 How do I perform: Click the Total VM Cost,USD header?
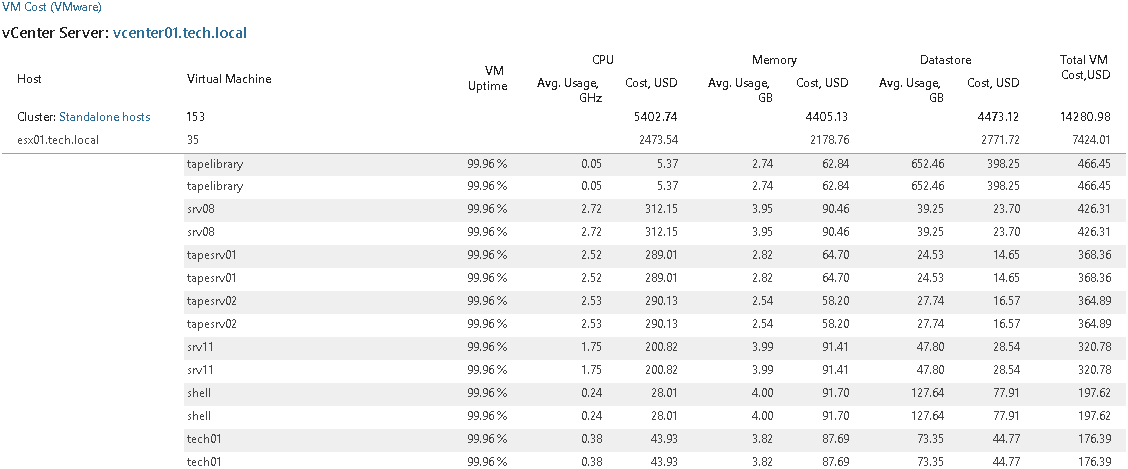point(1081,67)
